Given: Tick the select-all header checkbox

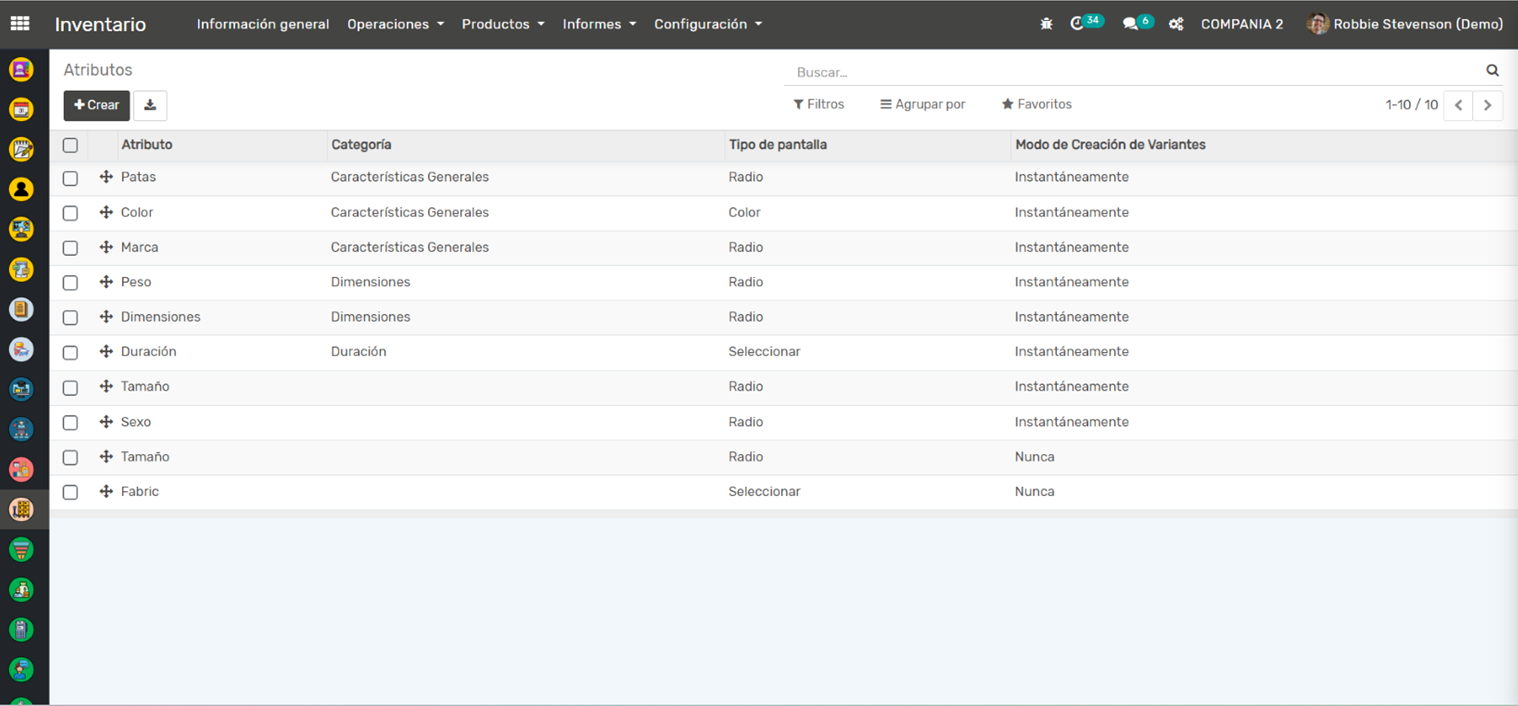Looking at the screenshot, I should click(70, 145).
